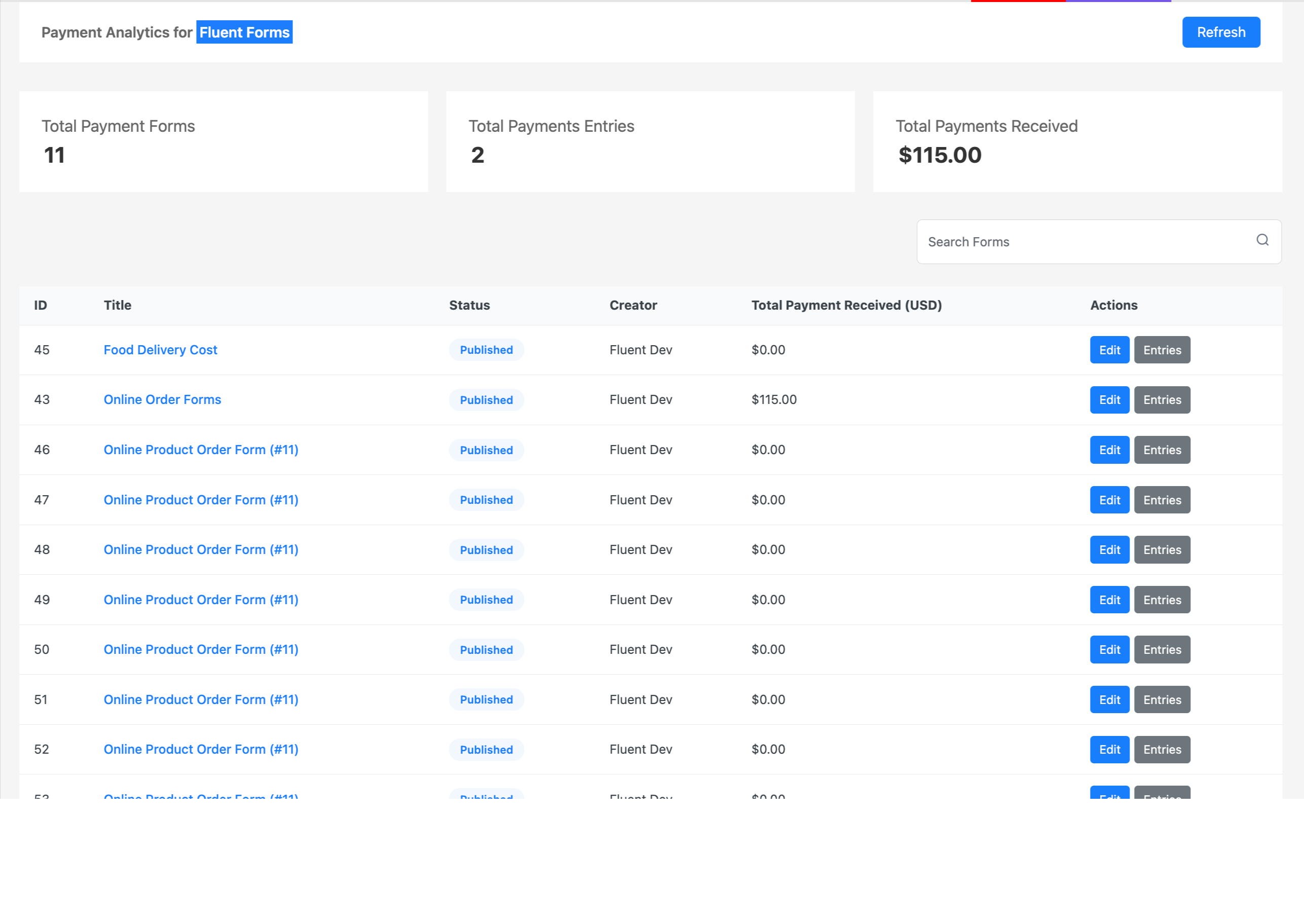
Task: Click Published badge for Online Order Forms
Action: pos(486,400)
